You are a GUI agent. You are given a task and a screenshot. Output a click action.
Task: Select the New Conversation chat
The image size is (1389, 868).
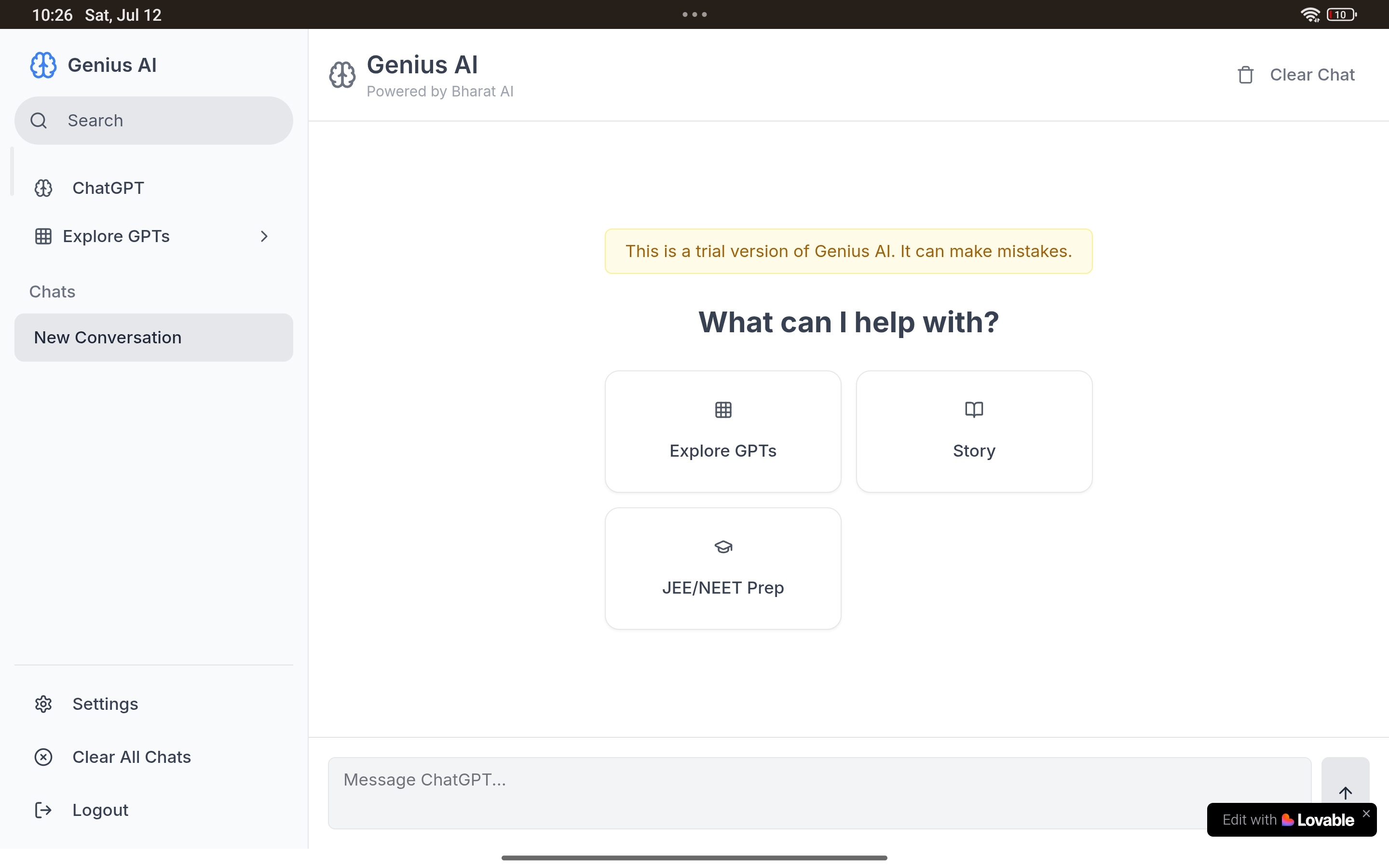pyautogui.click(x=153, y=338)
